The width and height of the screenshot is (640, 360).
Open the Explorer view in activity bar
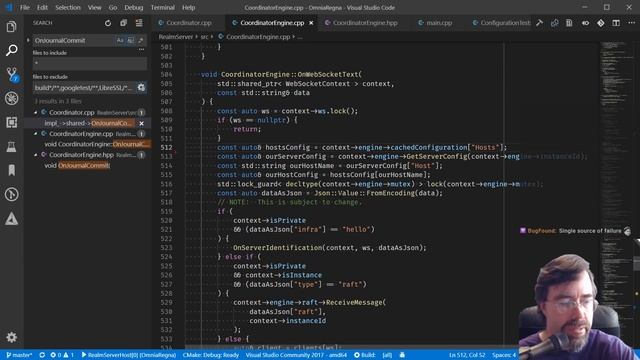[x=11, y=27]
